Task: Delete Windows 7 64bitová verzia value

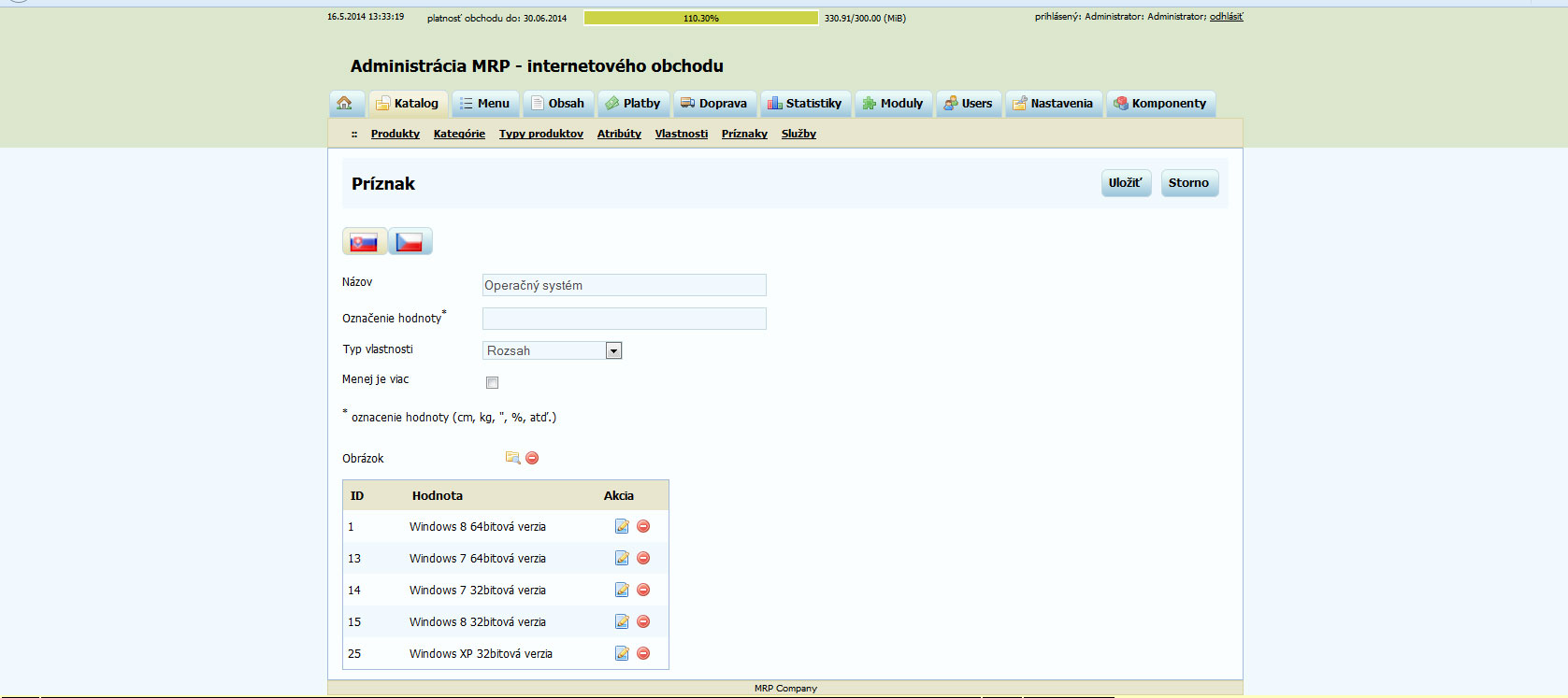Action: [643, 558]
